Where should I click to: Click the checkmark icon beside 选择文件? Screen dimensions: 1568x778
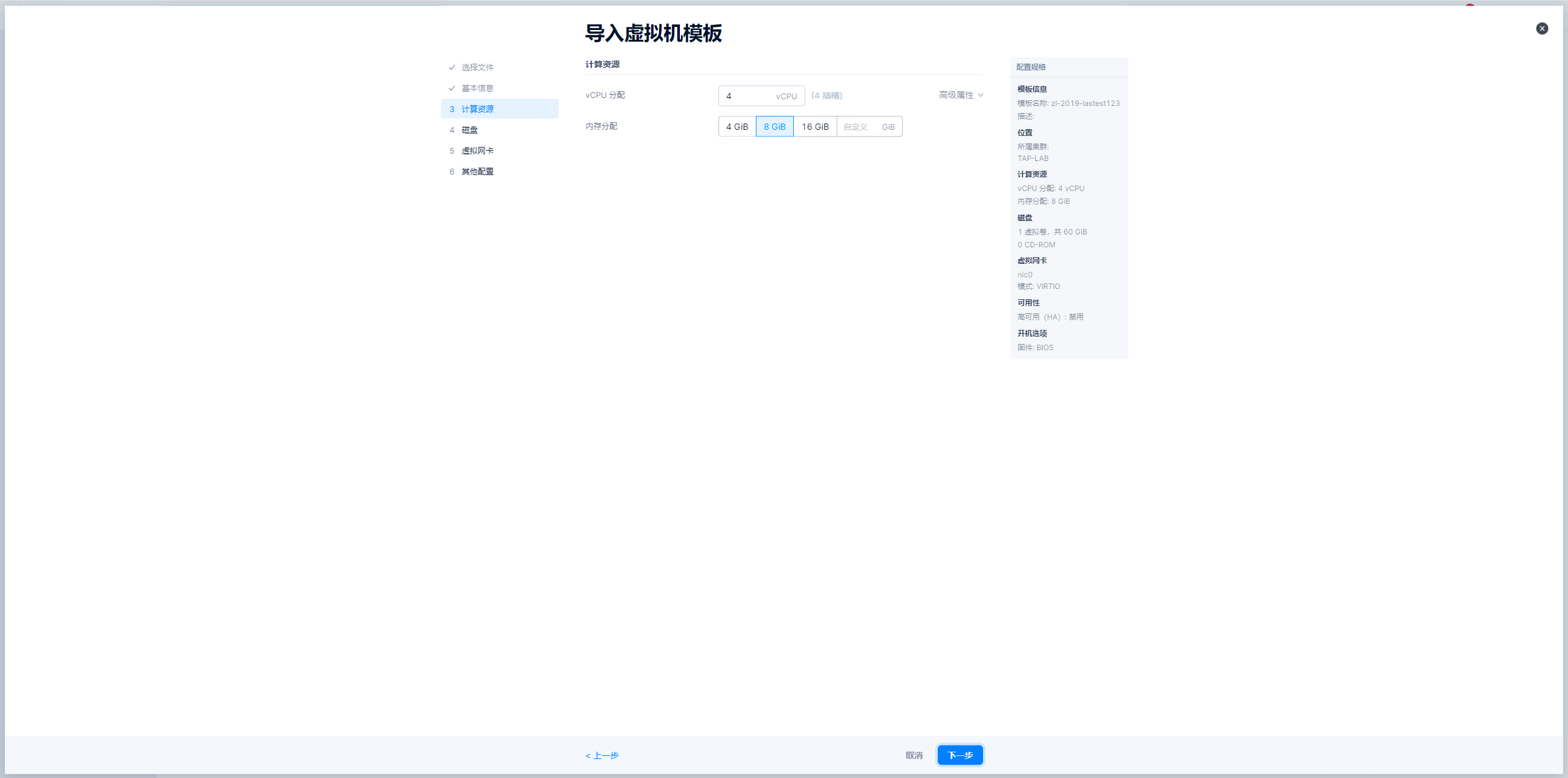pyautogui.click(x=452, y=67)
